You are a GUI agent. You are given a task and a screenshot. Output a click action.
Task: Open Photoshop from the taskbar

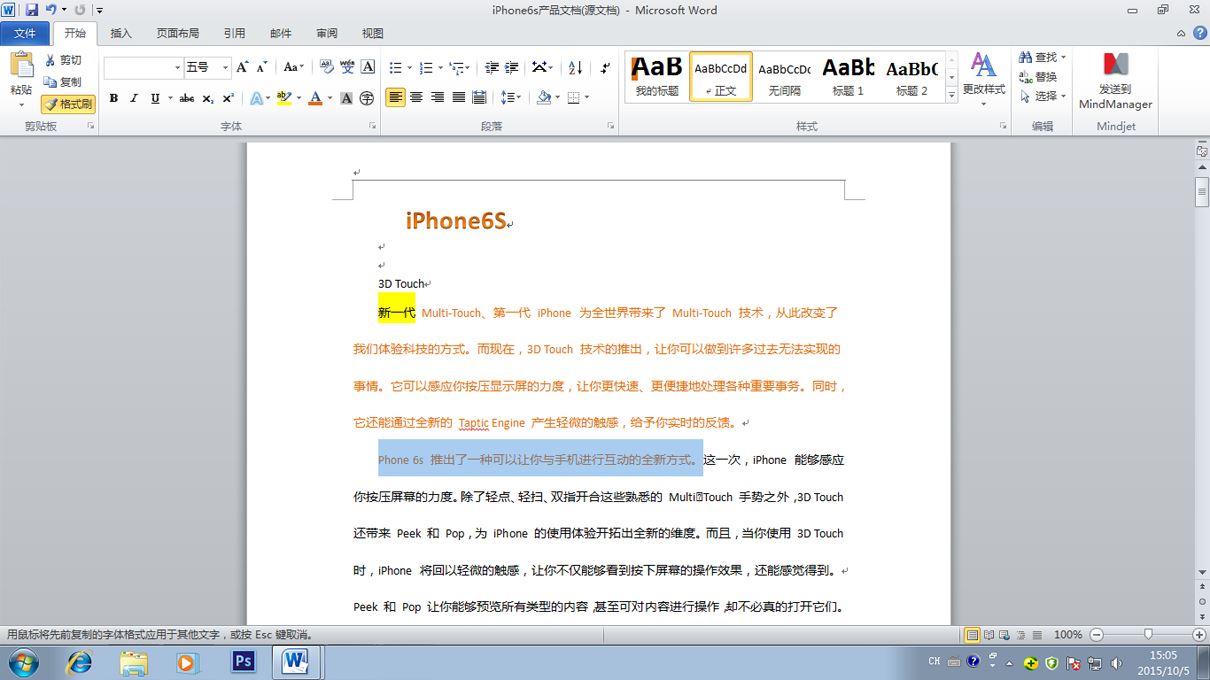pos(243,662)
